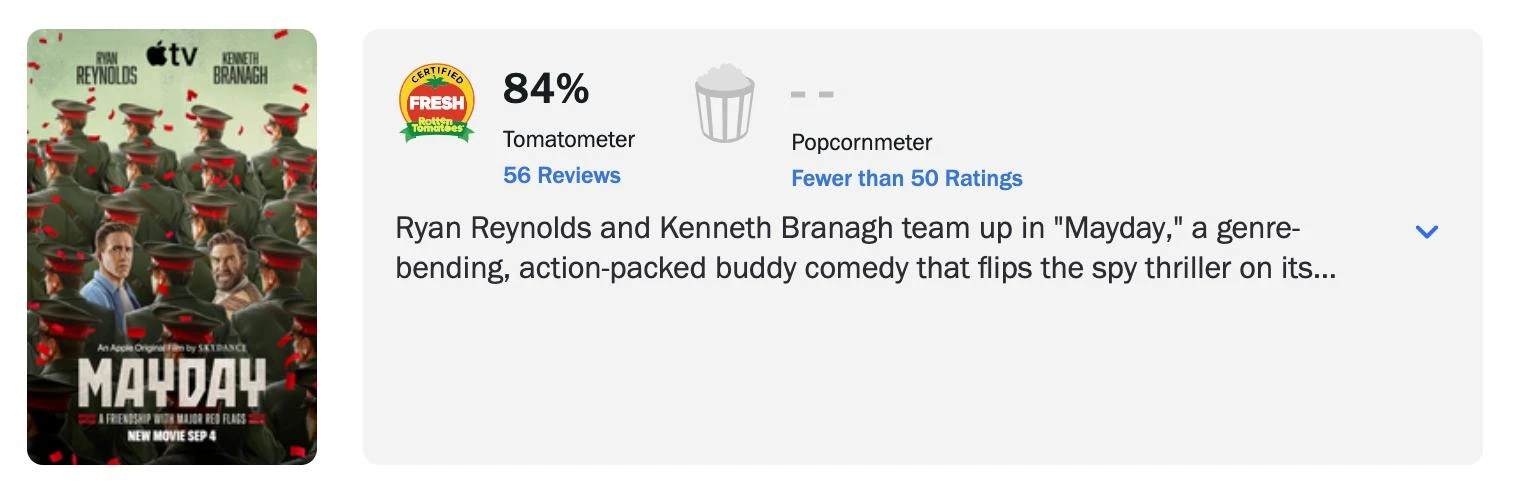The width and height of the screenshot is (1516, 500).
Task: Click the New Movie Sep 4 text
Action: point(172,435)
